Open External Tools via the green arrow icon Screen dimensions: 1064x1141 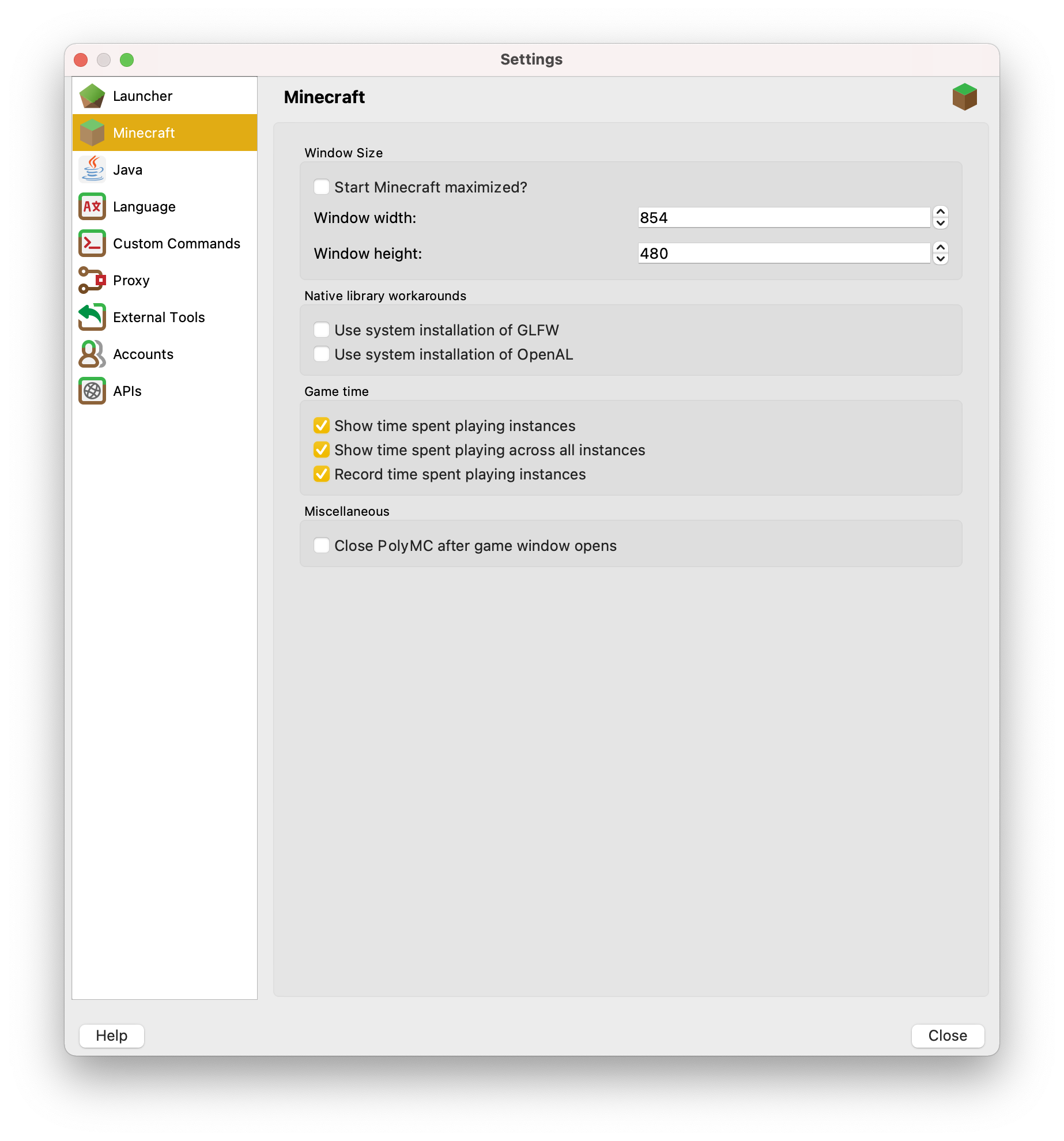point(93,317)
